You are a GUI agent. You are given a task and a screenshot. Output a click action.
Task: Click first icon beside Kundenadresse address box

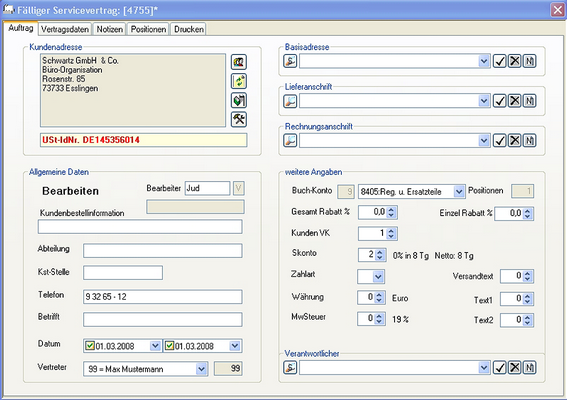[239, 62]
